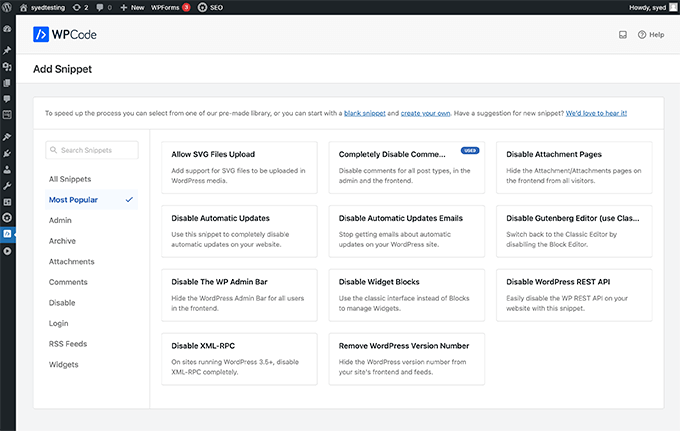Open the Howdy, syed account menu

(643, 7)
